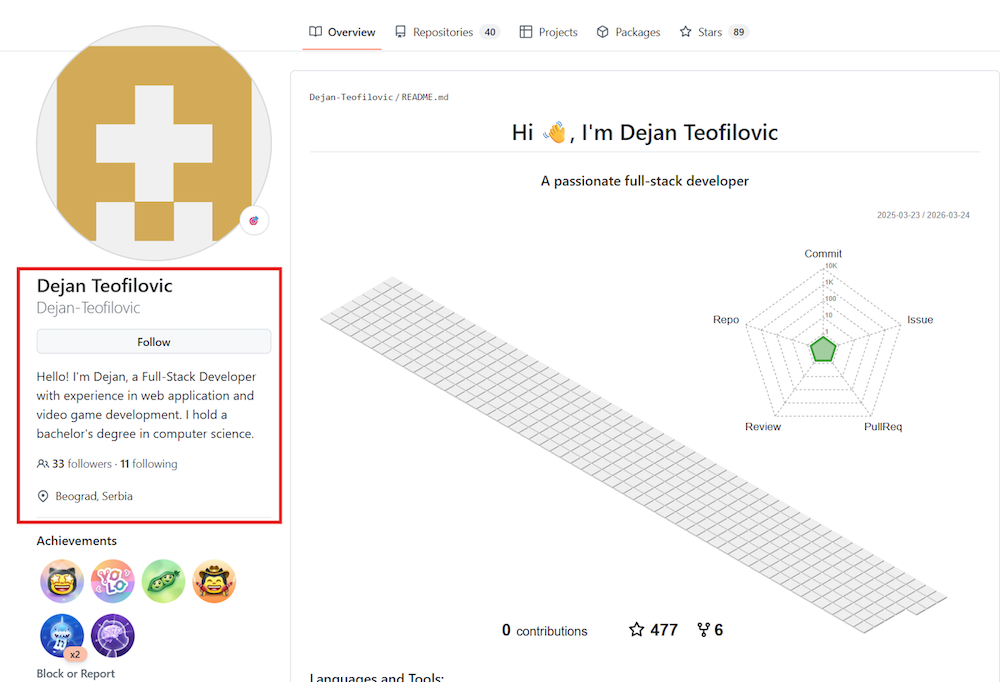1000x682 pixels.
Task: Click the Starstruck achievement badge
Action: [x=62, y=581]
